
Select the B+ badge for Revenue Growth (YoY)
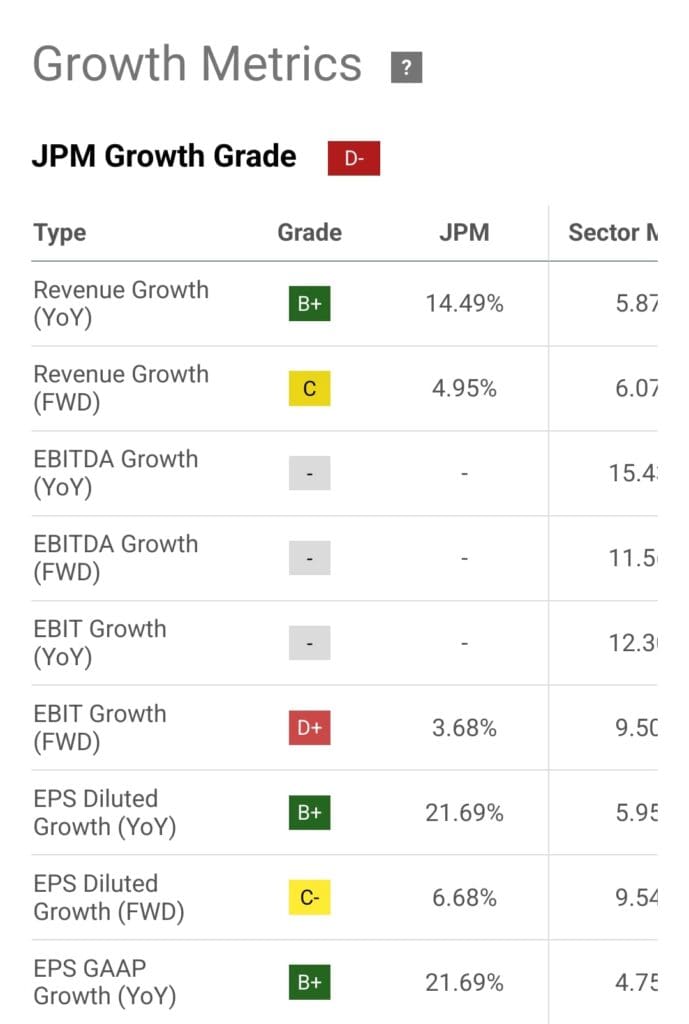[x=309, y=303]
